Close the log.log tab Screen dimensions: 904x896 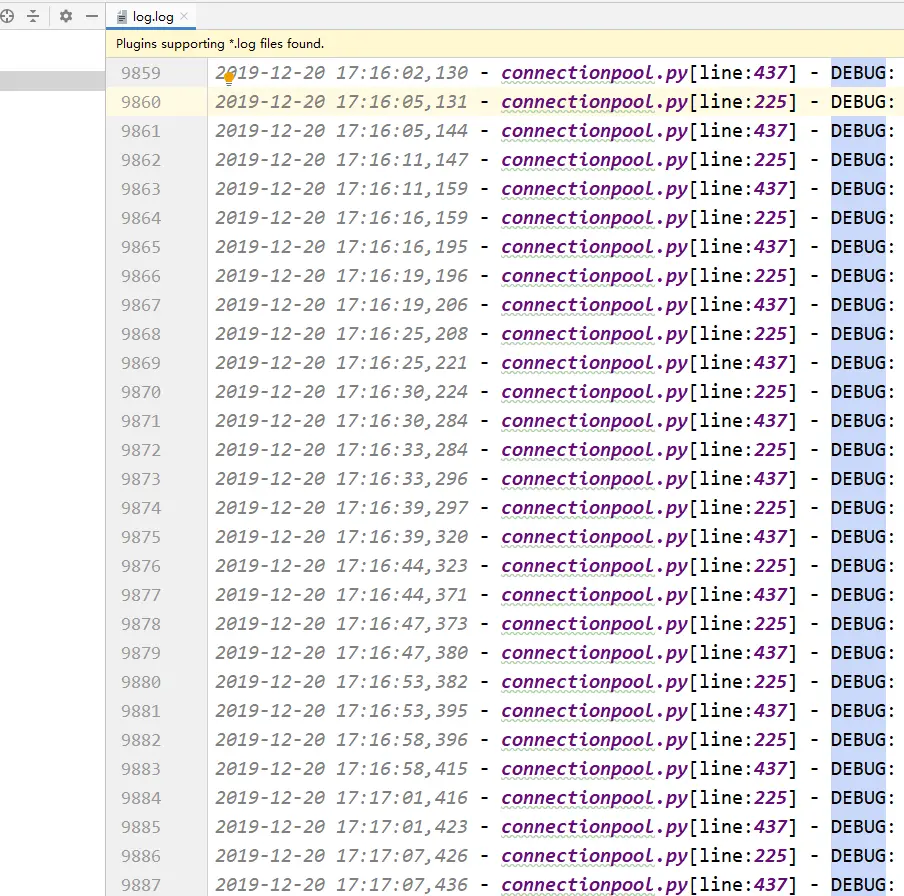184,16
